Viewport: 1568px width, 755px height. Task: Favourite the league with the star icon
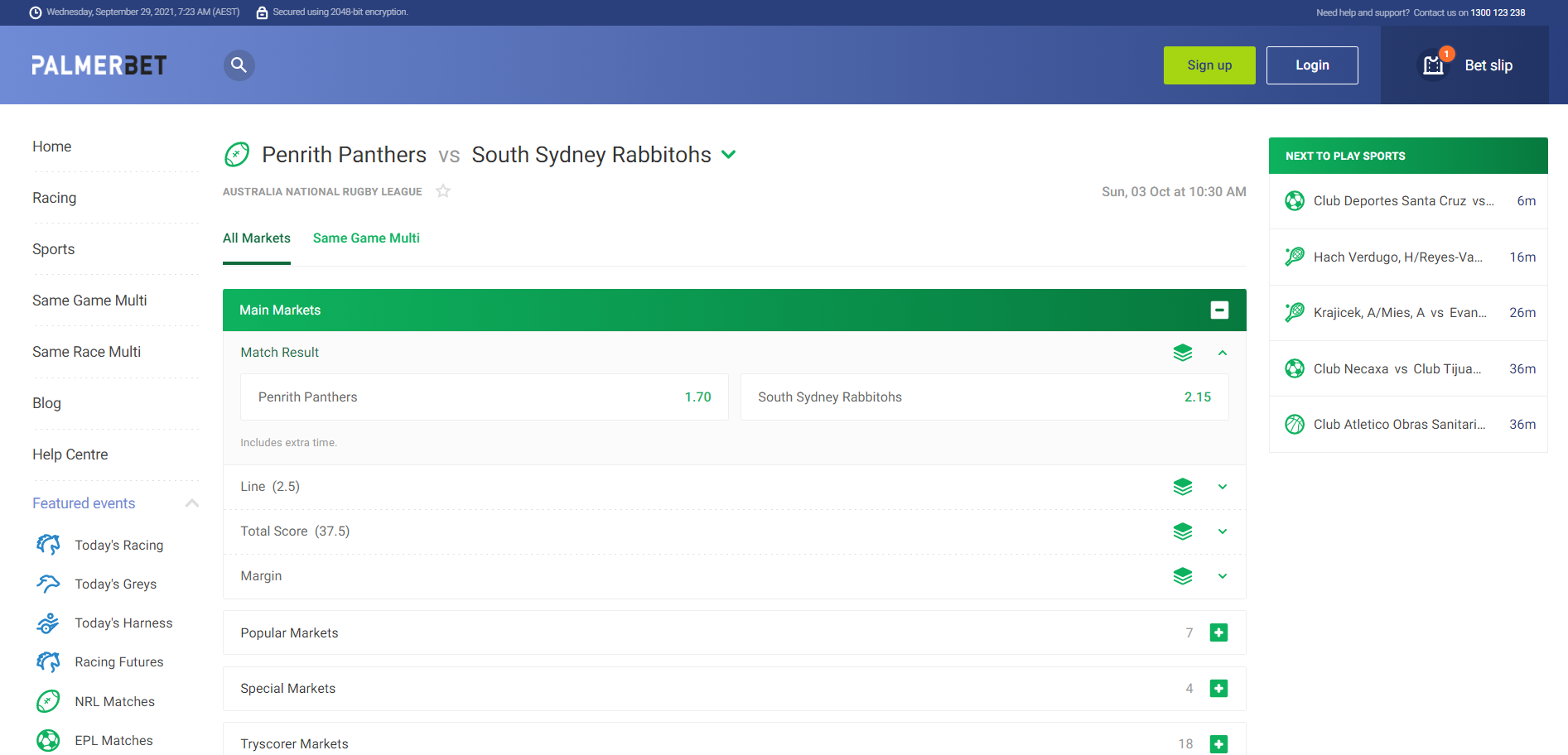(x=443, y=191)
